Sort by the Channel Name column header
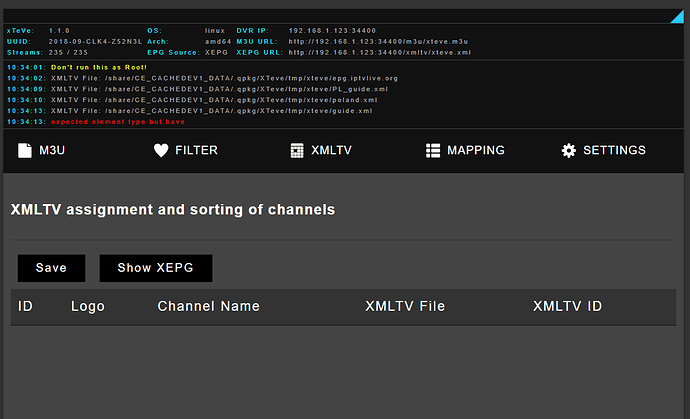 pos(208,306)
